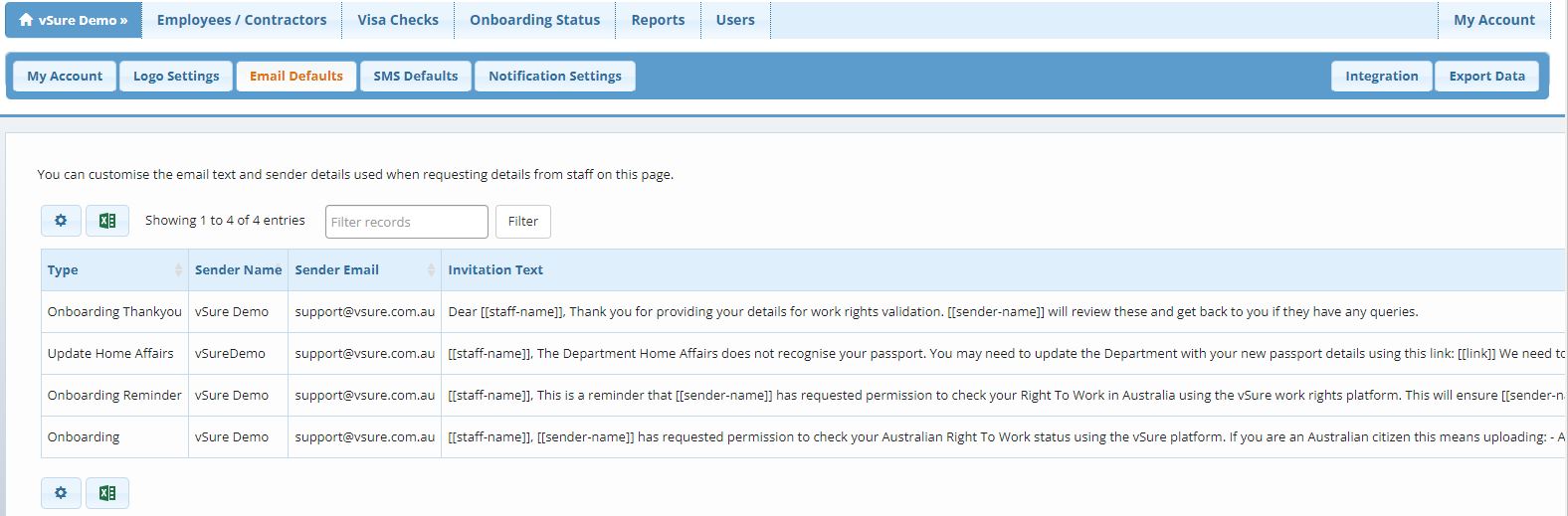Click the Export Data button
Image resolution: width=1568 pixels, height=516 pixels.
click(1486, 77)
